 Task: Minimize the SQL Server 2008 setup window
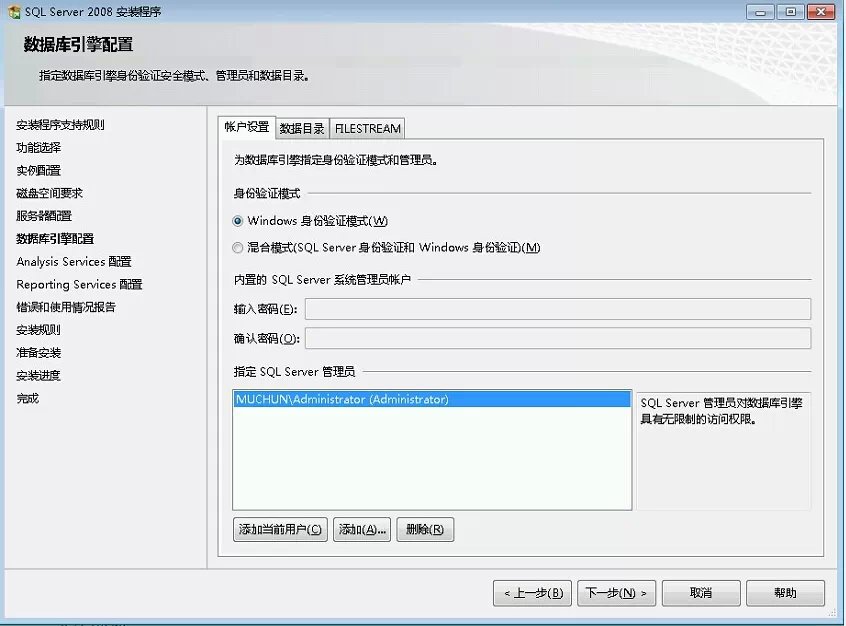760,12
